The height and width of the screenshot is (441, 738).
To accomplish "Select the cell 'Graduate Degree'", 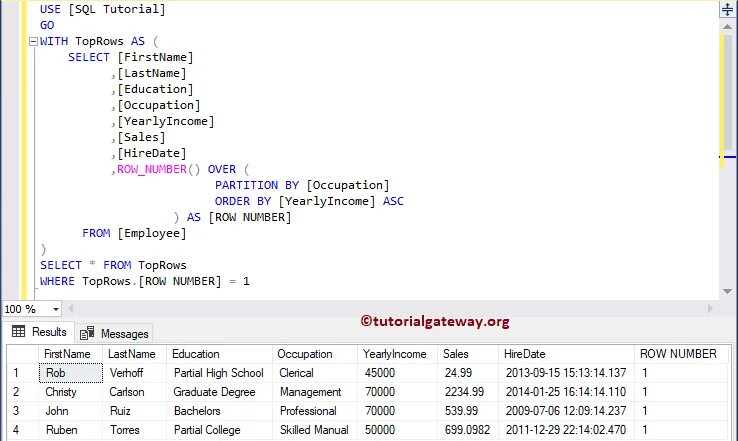I will pyautogui.click(x=219, y=392).
